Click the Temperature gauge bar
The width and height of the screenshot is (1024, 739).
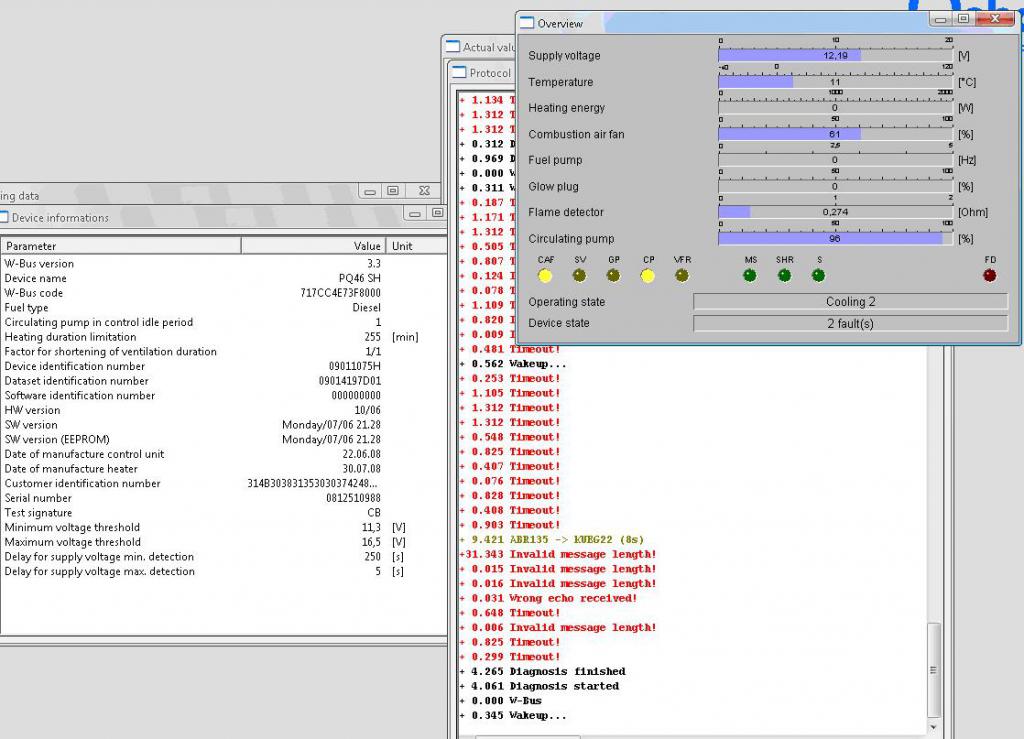pos(835,82)
